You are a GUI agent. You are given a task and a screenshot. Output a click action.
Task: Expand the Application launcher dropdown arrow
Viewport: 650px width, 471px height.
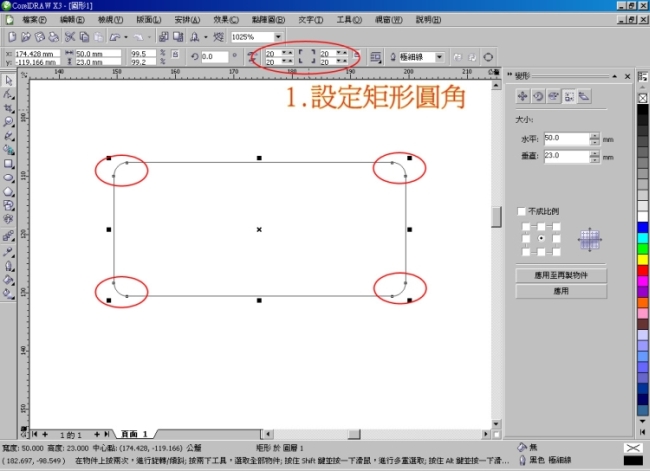point(206,37)
